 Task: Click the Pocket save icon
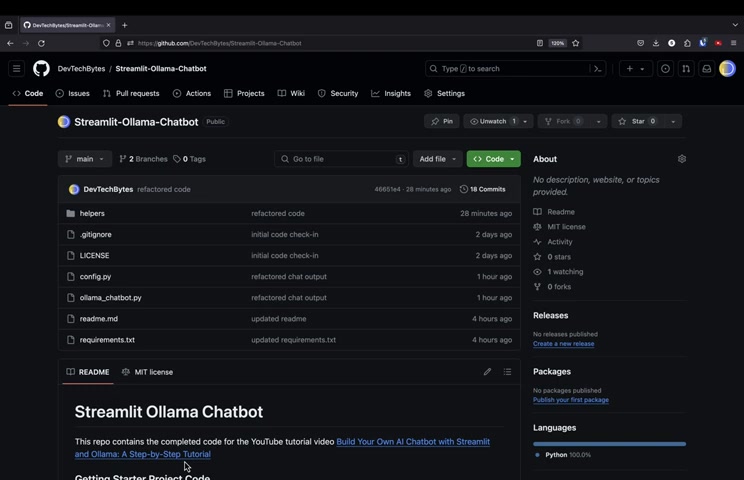pos(641,43)
